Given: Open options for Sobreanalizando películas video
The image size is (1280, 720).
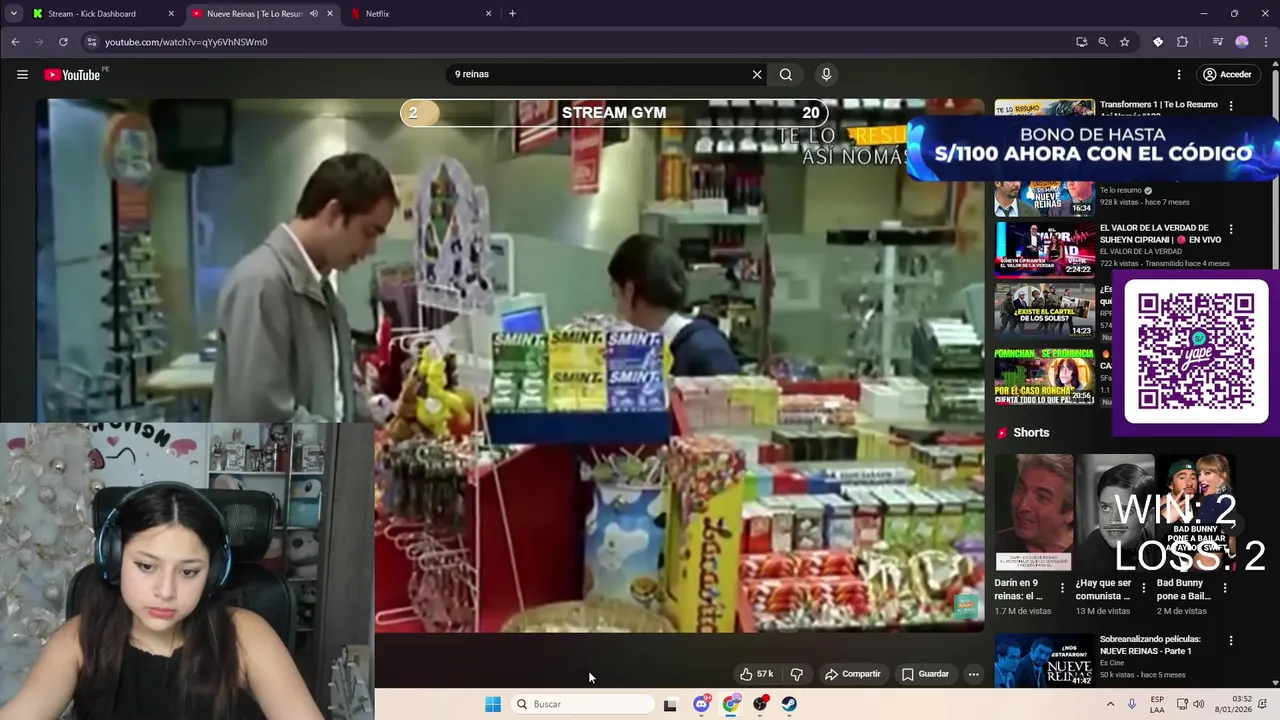Looking at the screenshot, I should click(x=1231, y=640).
